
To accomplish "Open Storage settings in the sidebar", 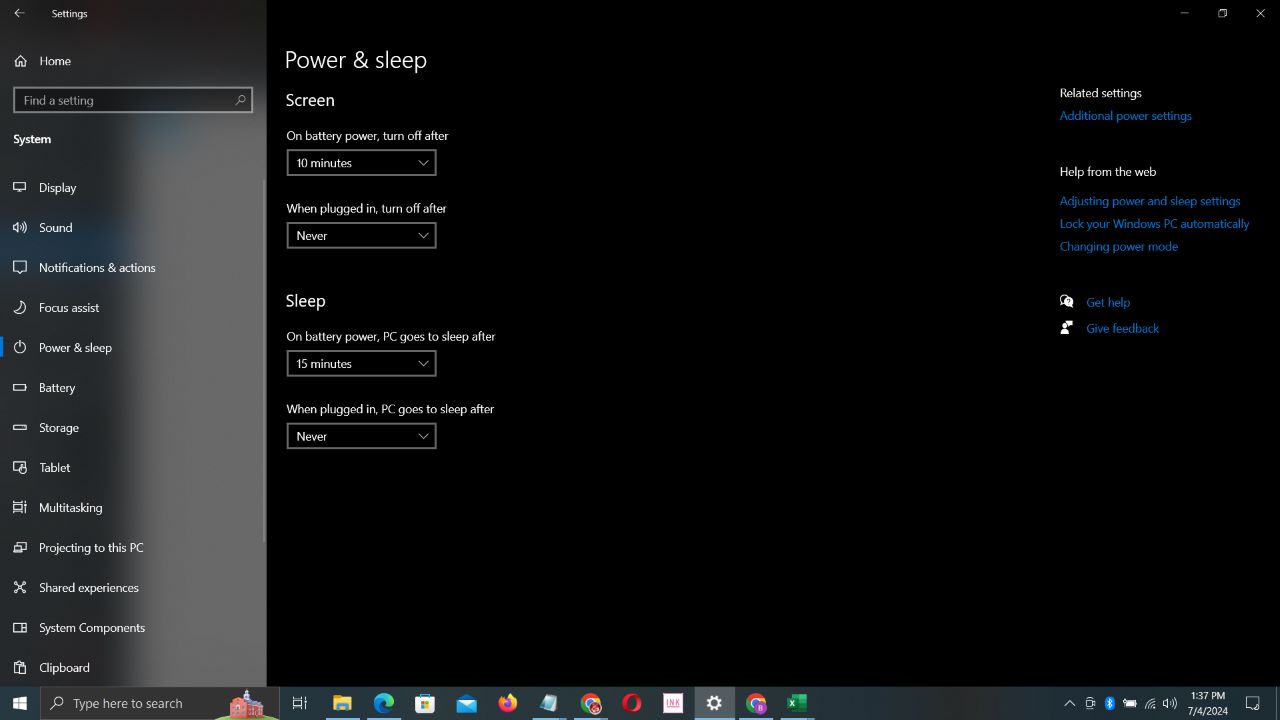I will [133, 427].
